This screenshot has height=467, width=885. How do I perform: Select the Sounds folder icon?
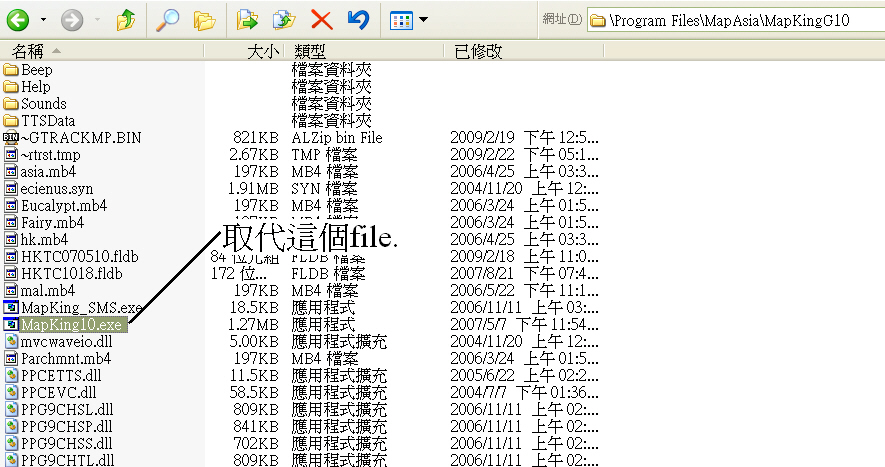coord(11,104)
